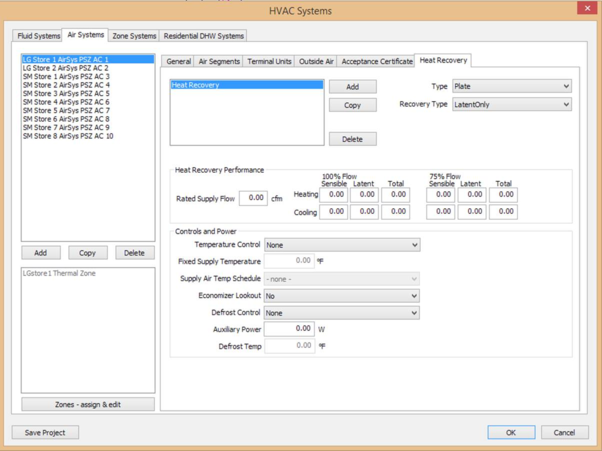Expand the Defrost Control dropdown
The height and width of the screenshot is (451, 602).
click(x=341, y=313)
